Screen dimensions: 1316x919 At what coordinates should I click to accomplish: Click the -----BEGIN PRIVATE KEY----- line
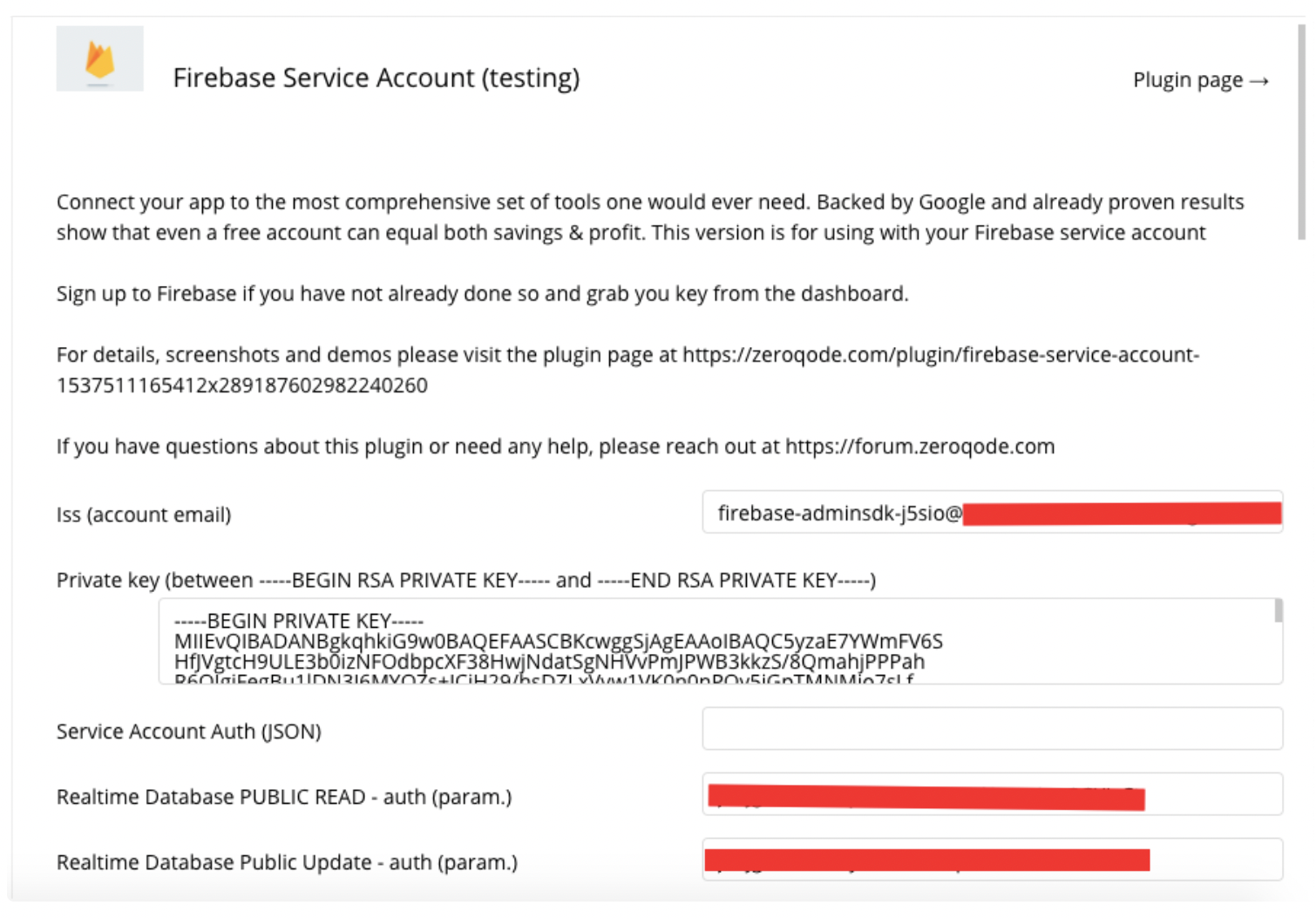[x=299, y=621]
